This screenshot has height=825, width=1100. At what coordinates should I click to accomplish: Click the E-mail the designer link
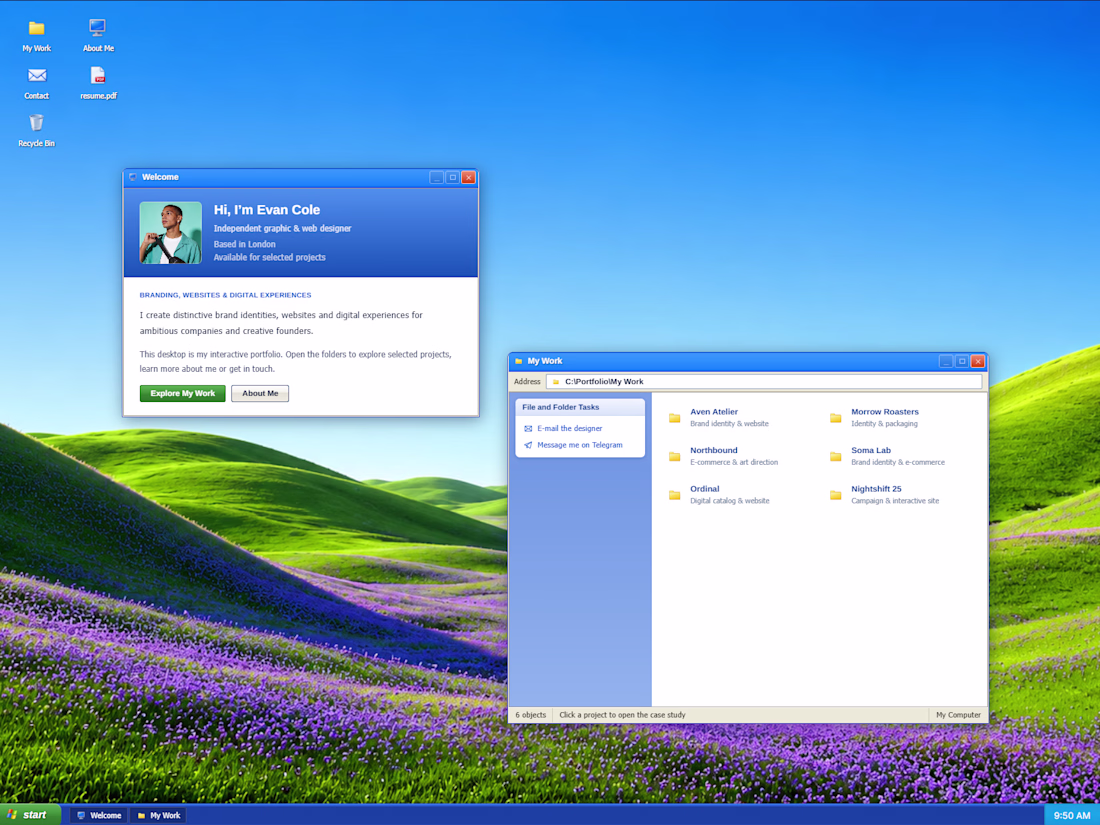point(570,429)
